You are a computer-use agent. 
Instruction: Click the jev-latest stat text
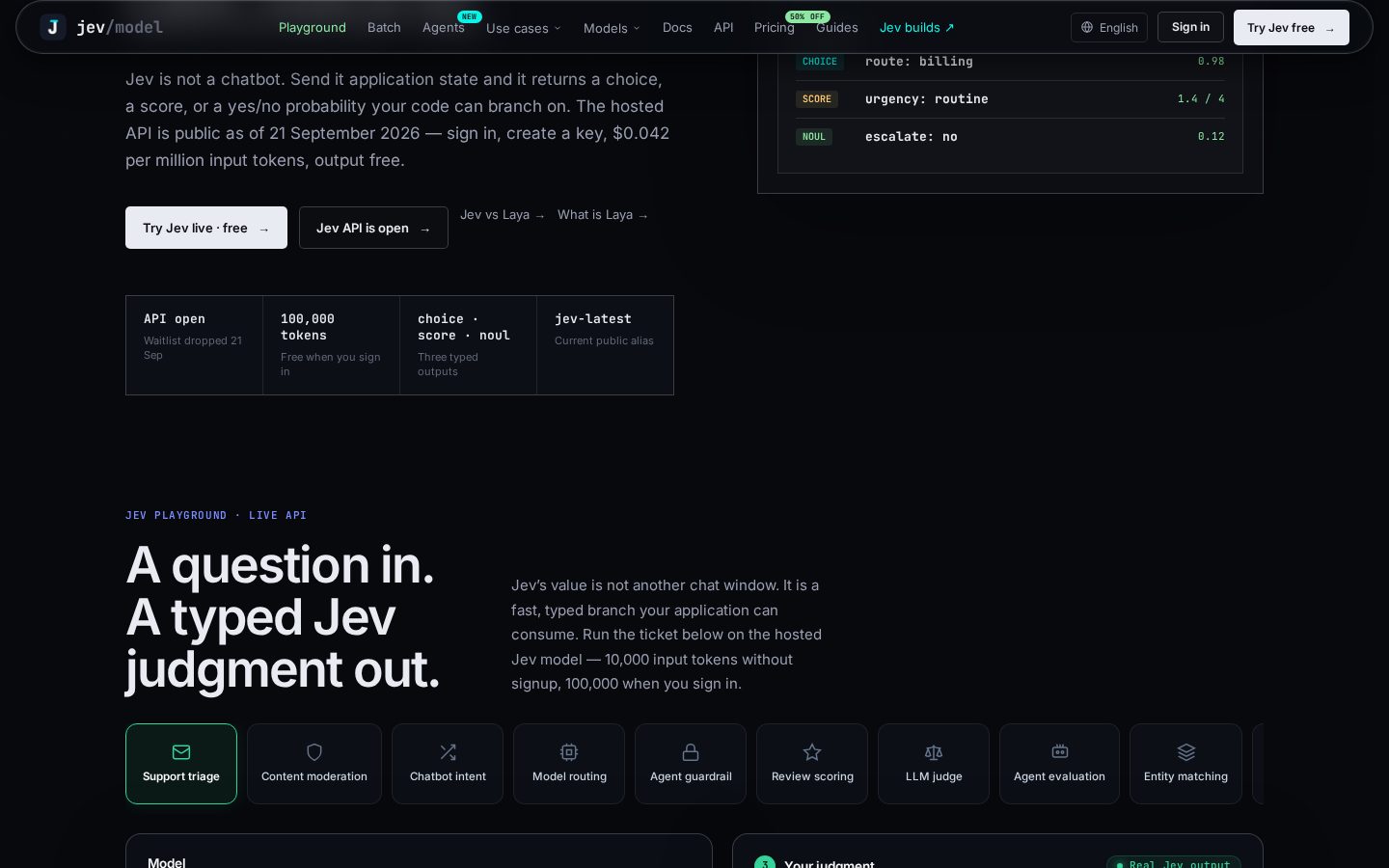click(593, 319)
